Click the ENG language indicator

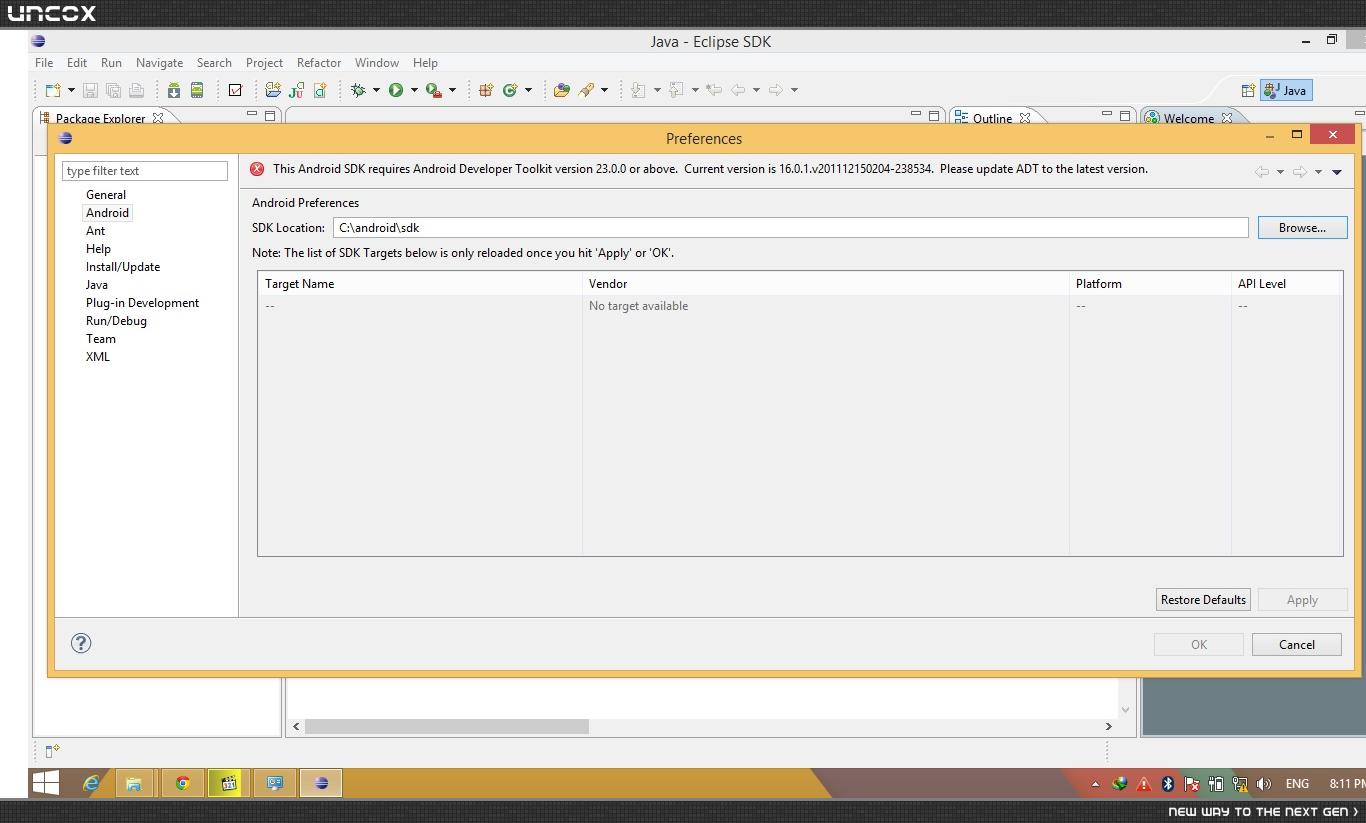1297,784
